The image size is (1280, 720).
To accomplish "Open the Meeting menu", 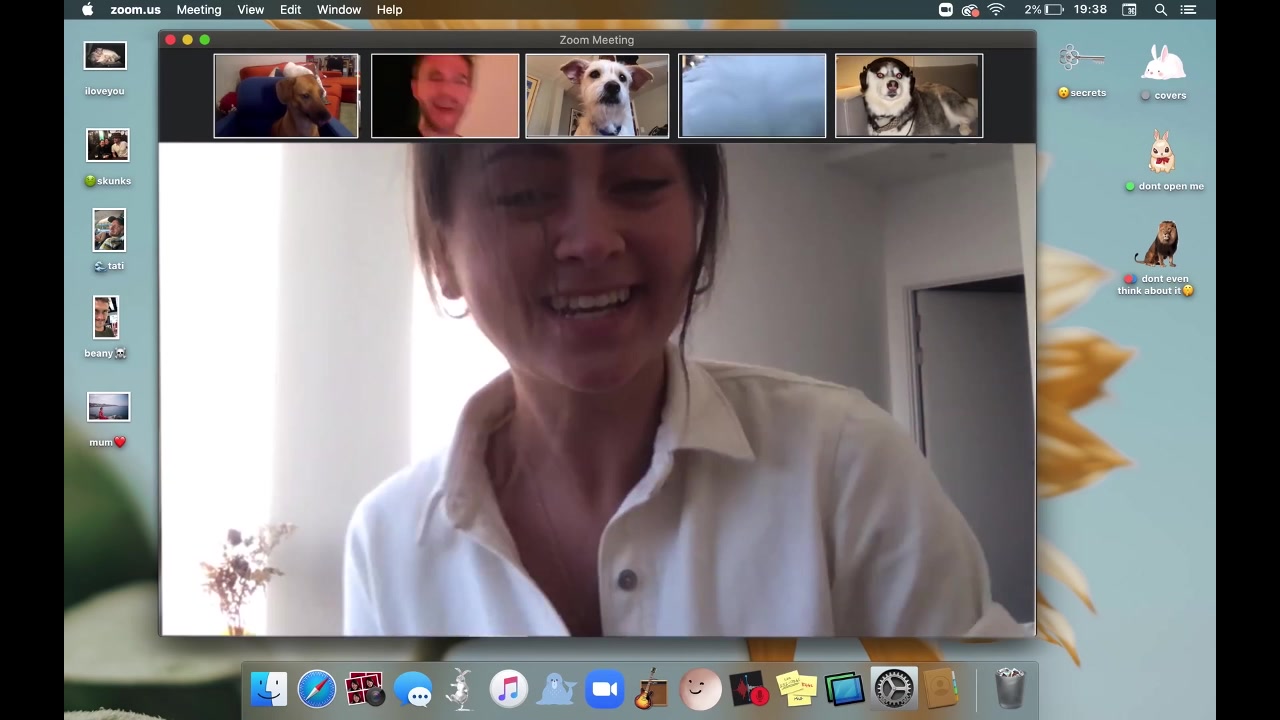I will [199, 10].
